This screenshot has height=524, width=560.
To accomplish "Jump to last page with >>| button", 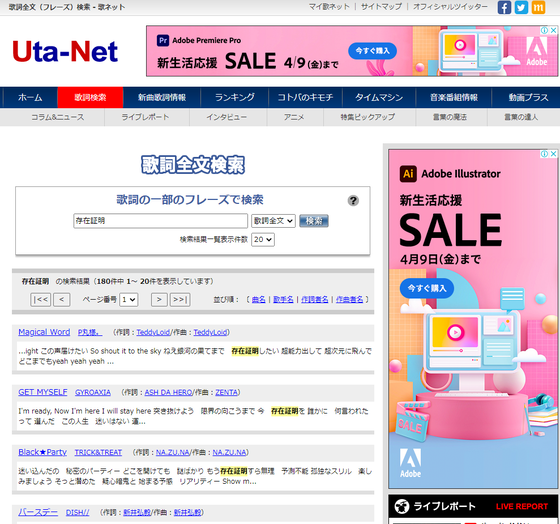I will (180, 299).
